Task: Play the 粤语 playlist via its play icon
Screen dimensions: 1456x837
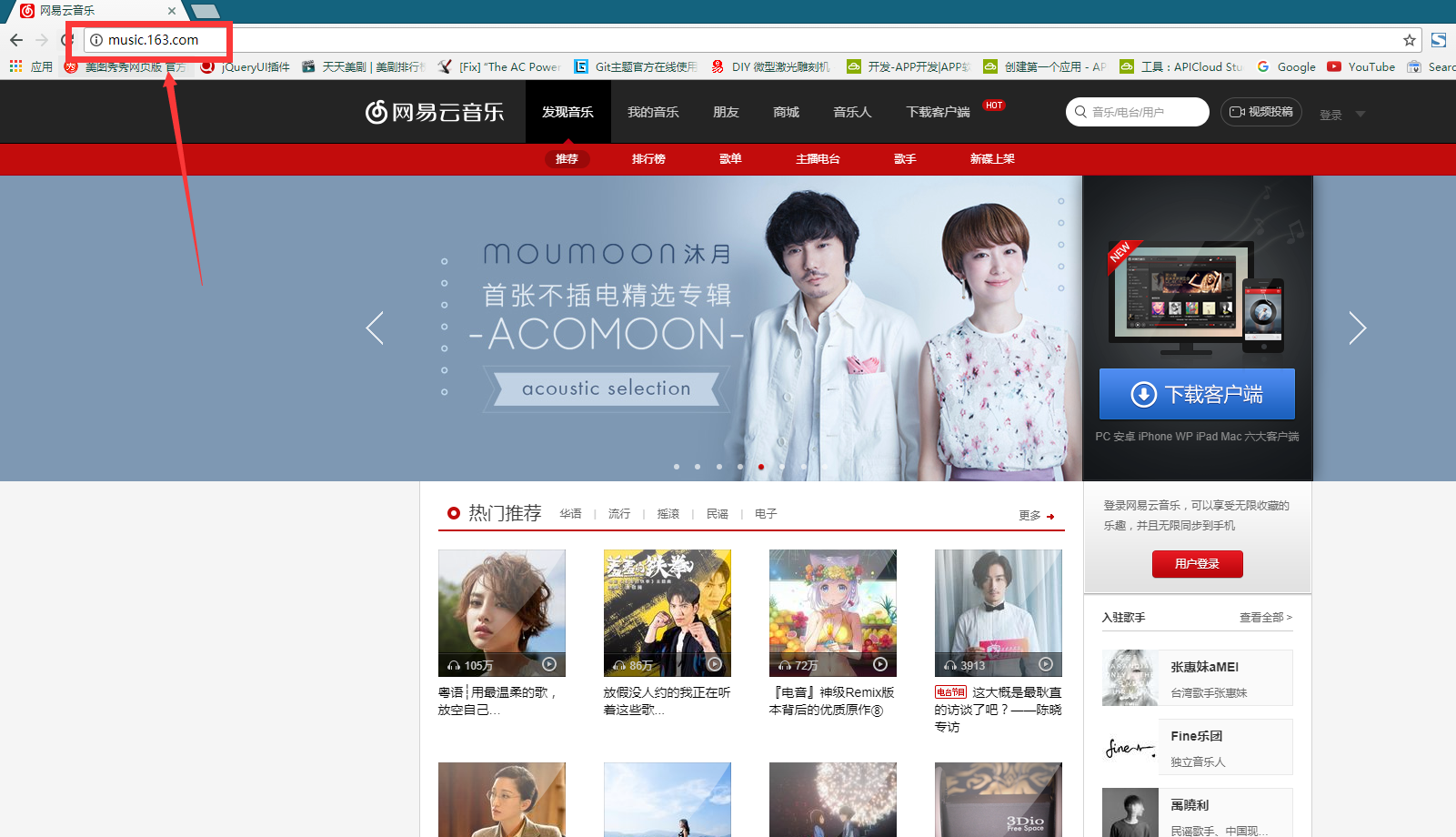Action: (x=549, y=664)
